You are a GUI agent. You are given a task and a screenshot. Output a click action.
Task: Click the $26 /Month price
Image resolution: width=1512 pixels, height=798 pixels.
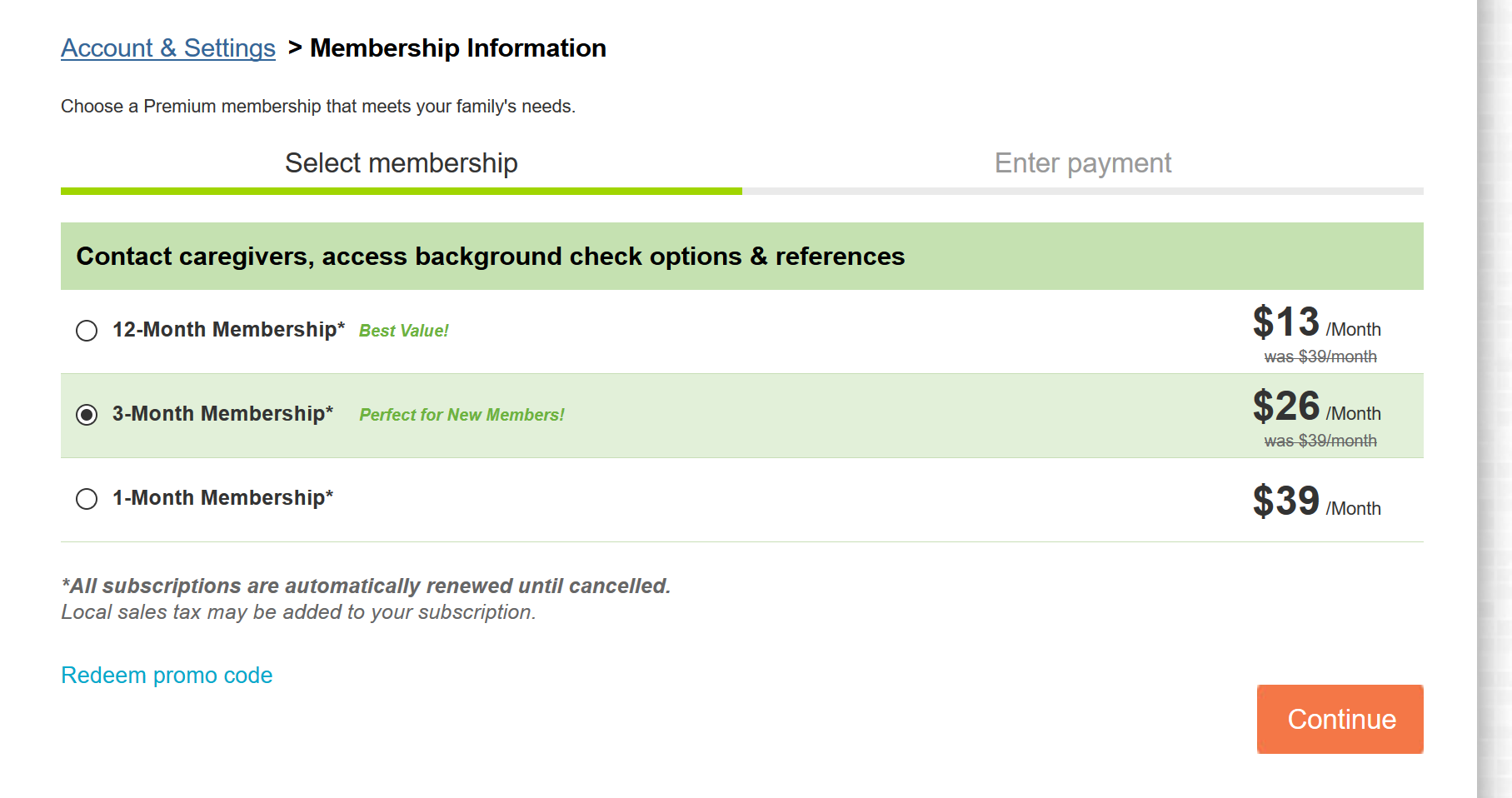pyautogui.click(x=1315, y=407)
